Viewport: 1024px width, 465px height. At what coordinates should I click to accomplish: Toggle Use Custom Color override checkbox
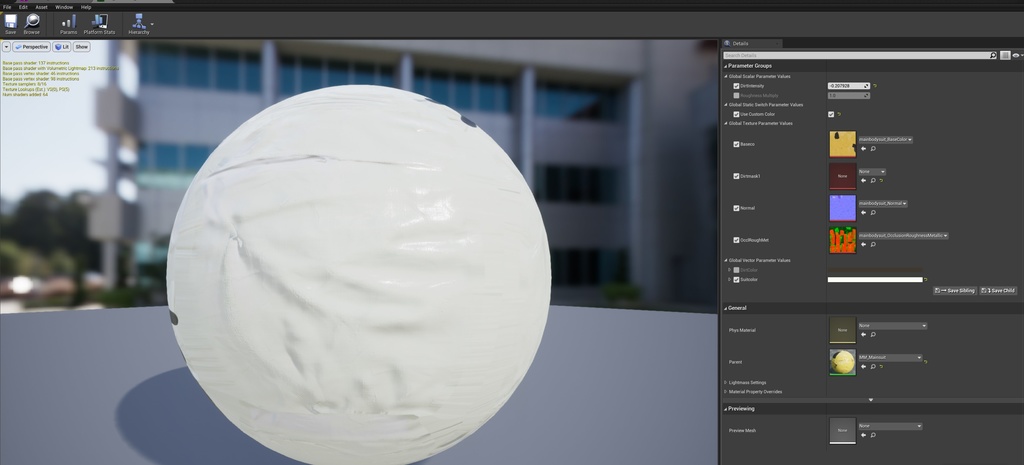737,114
